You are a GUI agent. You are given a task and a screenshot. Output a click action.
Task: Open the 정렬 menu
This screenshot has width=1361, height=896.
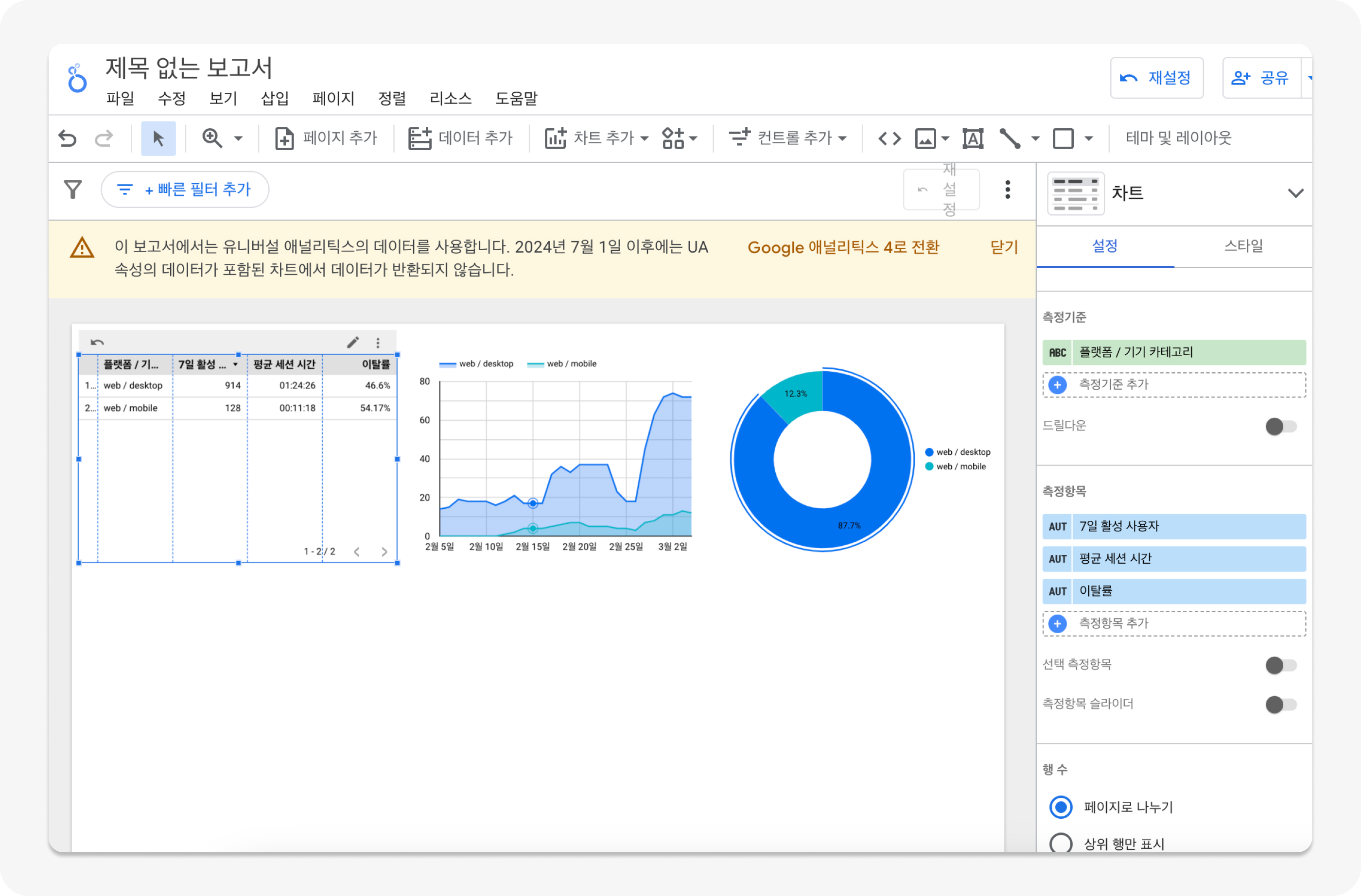(392, 98)
